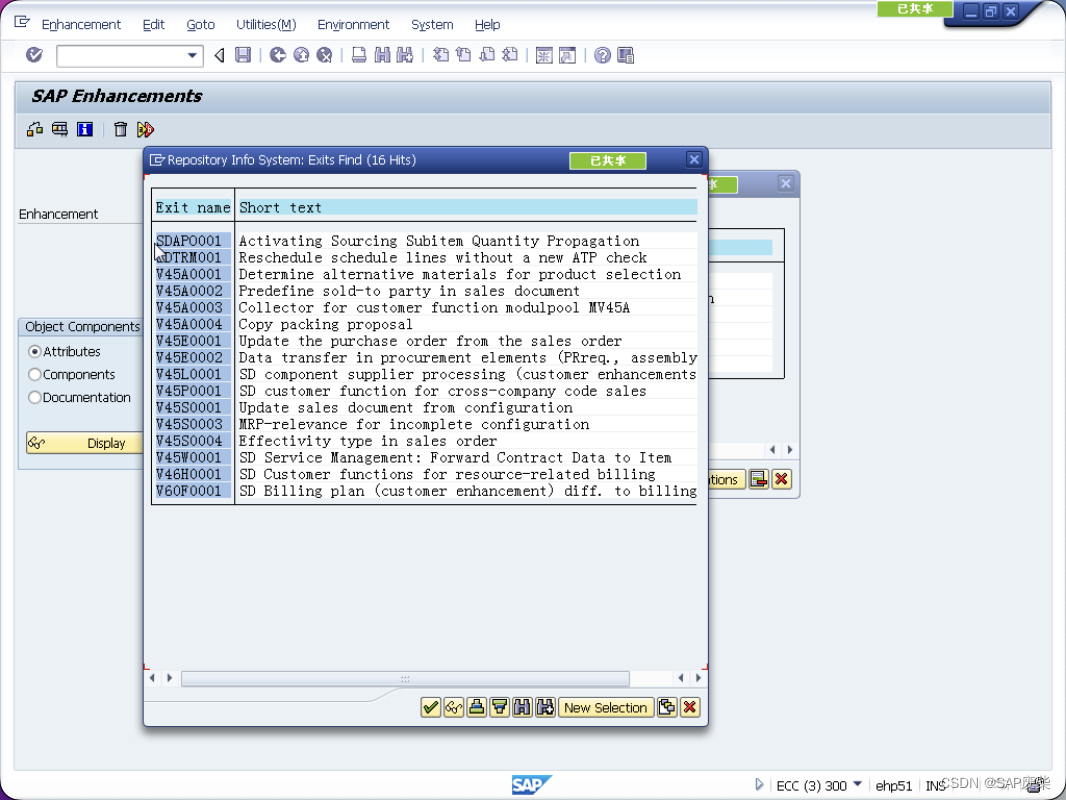Open the Help menu
1066x800 pixels.
[x=487, y=24]
